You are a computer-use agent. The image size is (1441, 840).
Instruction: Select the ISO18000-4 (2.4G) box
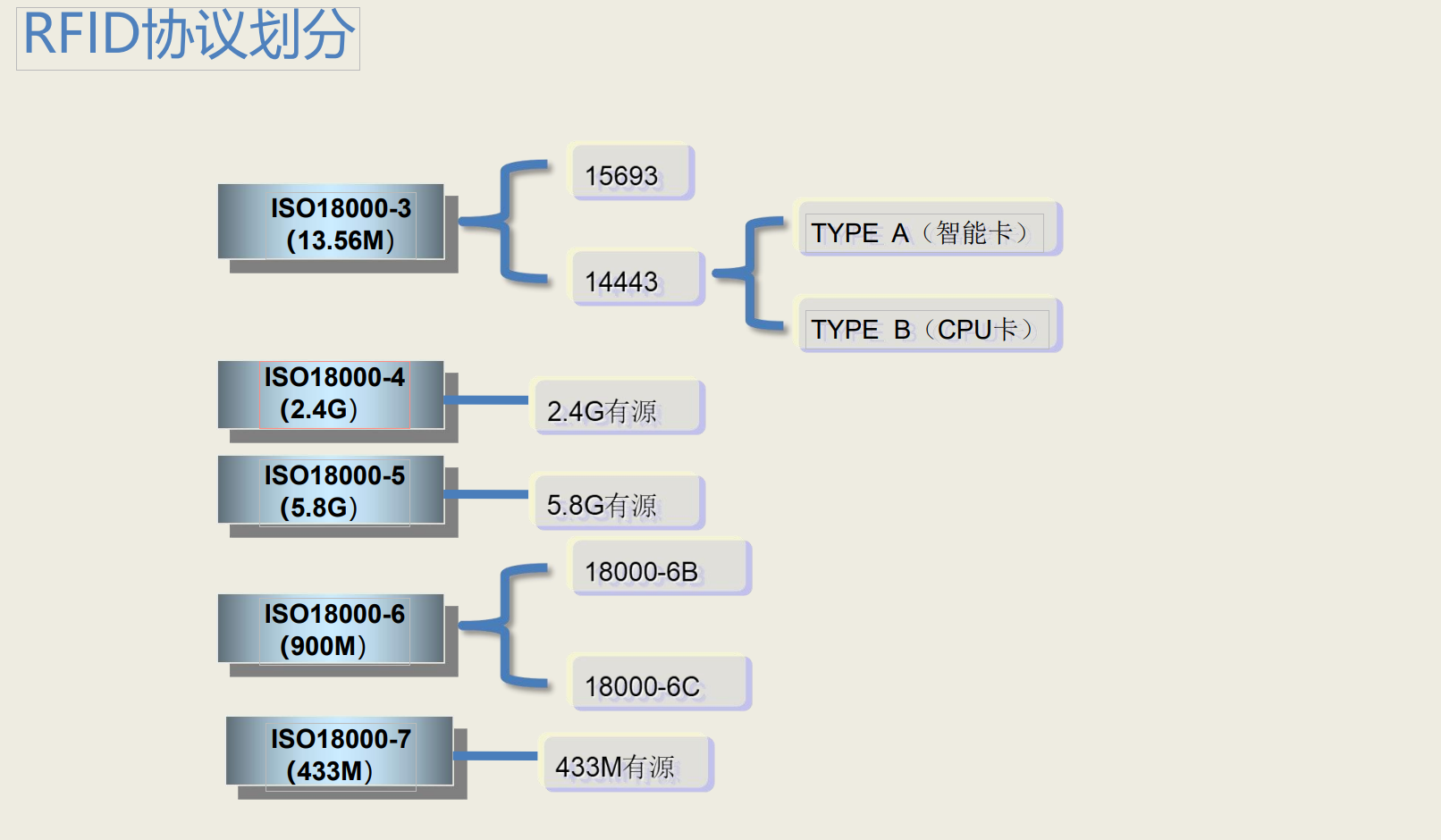[332, 394]
